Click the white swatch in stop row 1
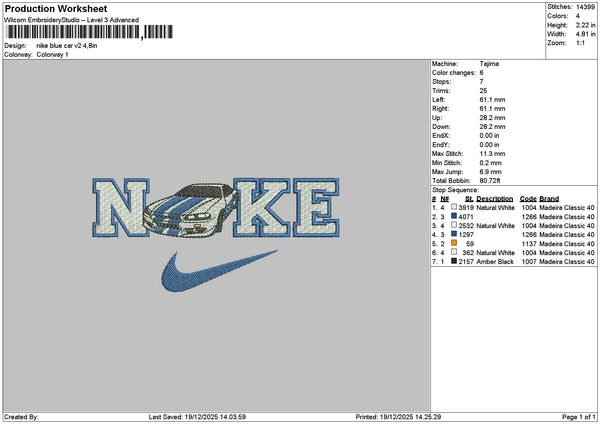This screenshot has height=424, width=600. (x=454, y=207)
